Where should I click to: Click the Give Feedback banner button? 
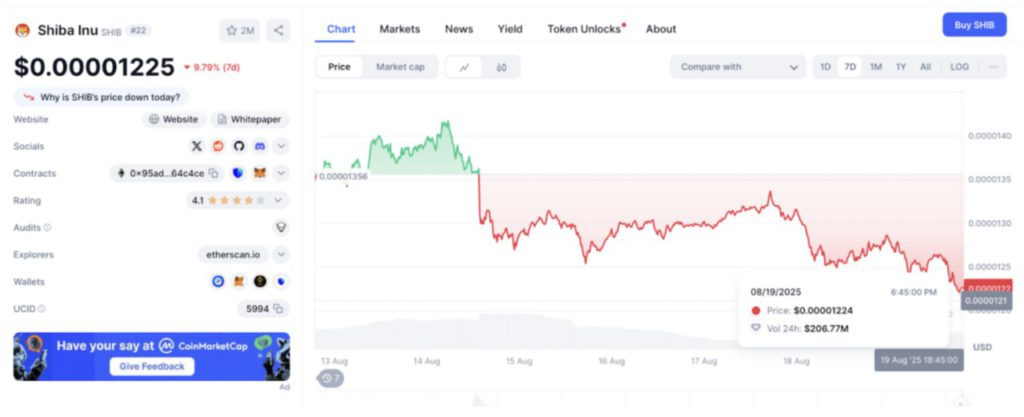[152, 366]
